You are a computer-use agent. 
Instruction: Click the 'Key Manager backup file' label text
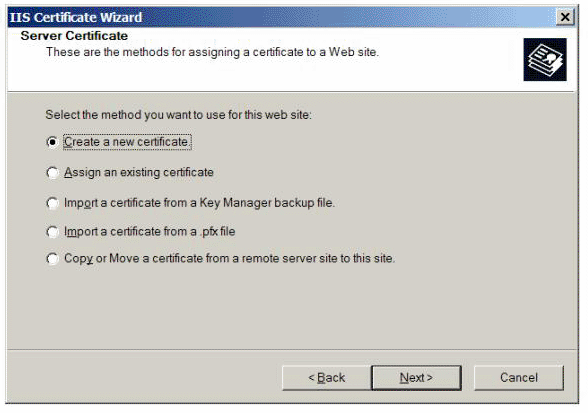pos(267,203)
